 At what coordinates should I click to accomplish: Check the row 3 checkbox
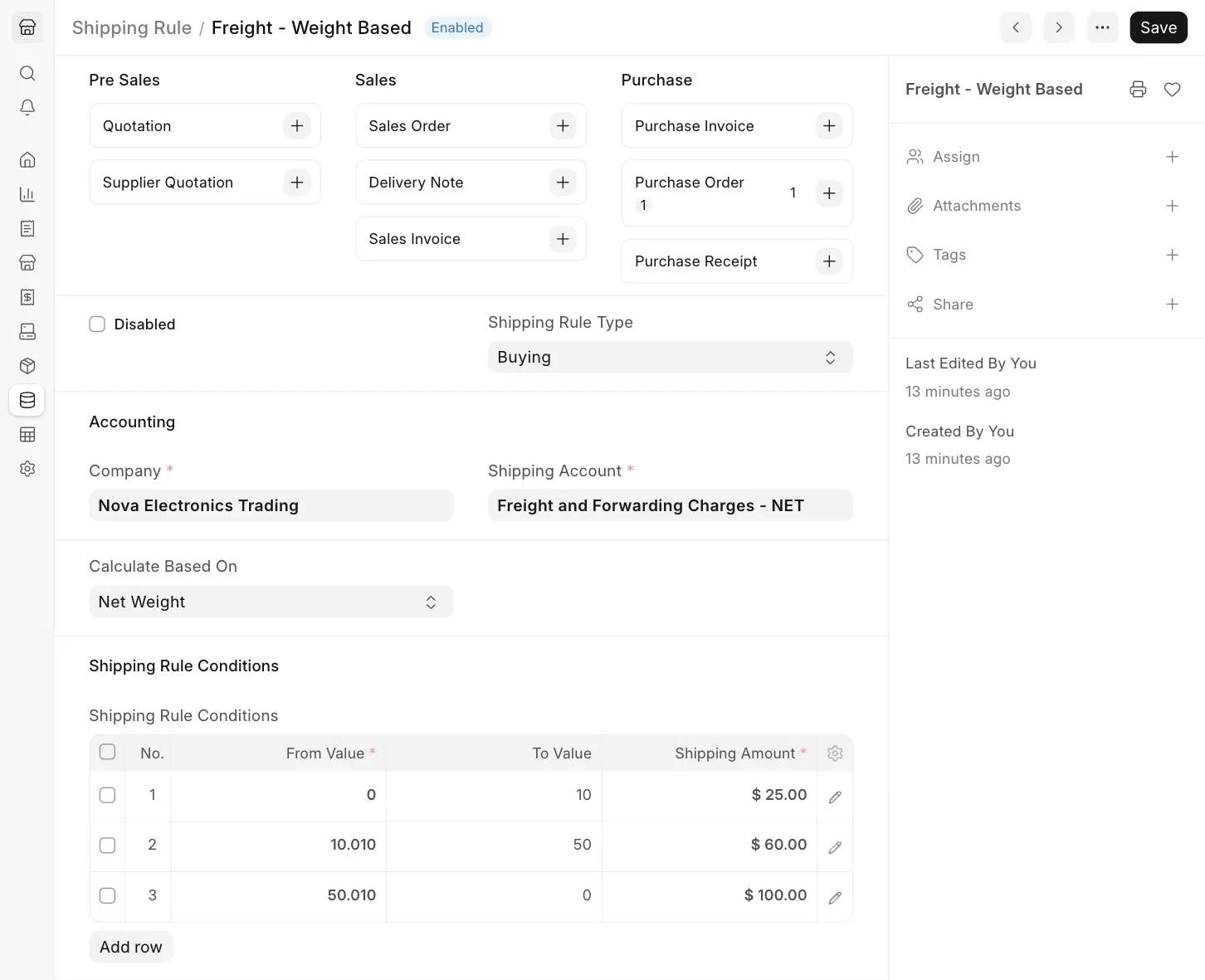(107, 895)
